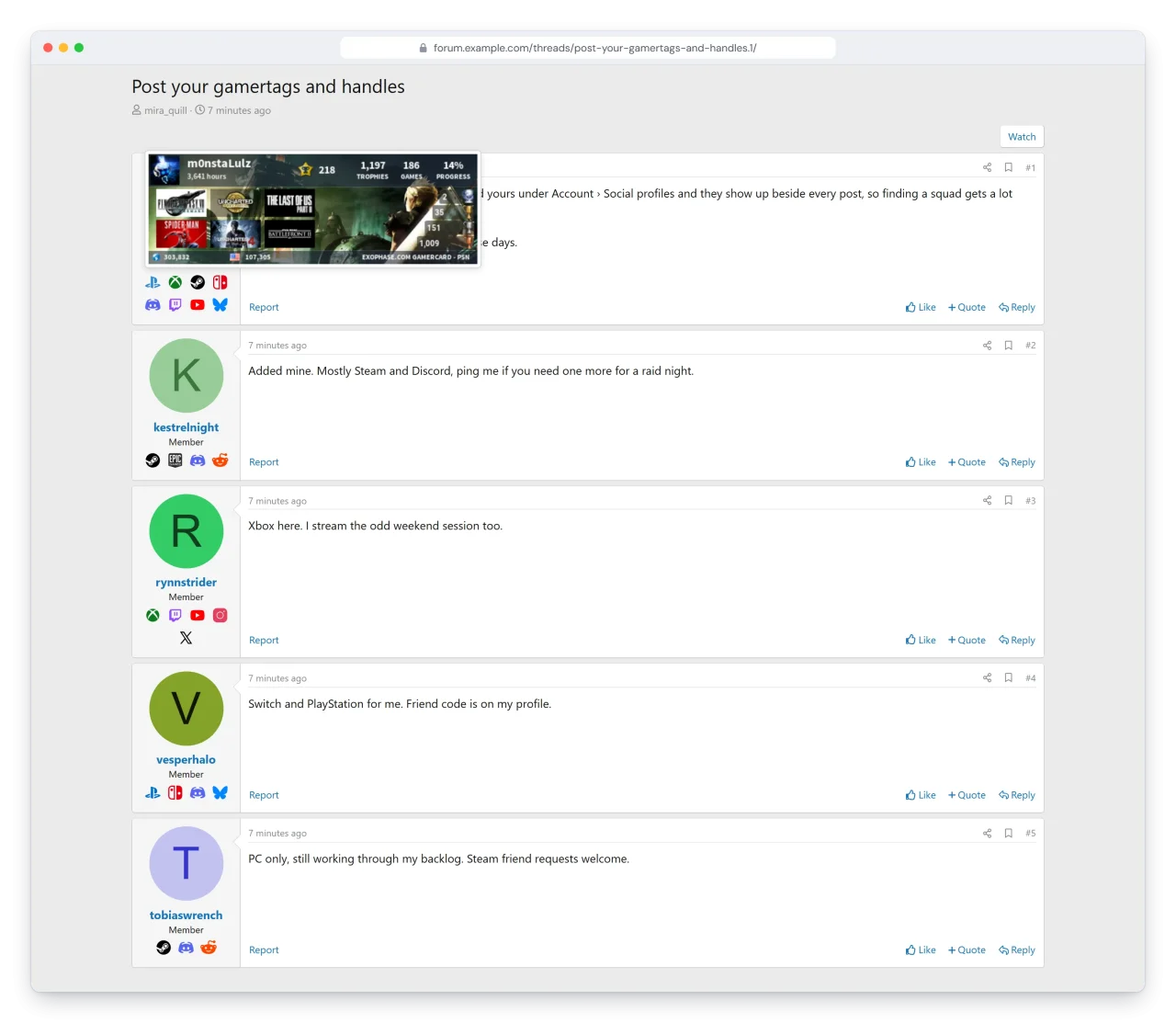Open kestrelnight's Epic Games icon
The height and width of the screenshot is (1023, 1176).
point(175,460)
